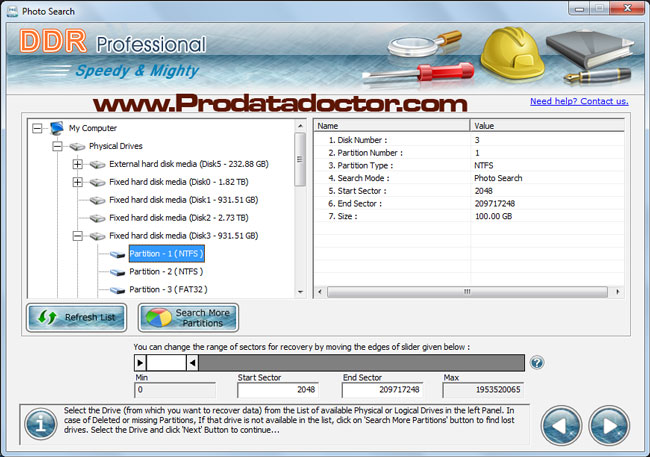Click the Disk2 2.73 TB drive icon

(x=97, y=218)
